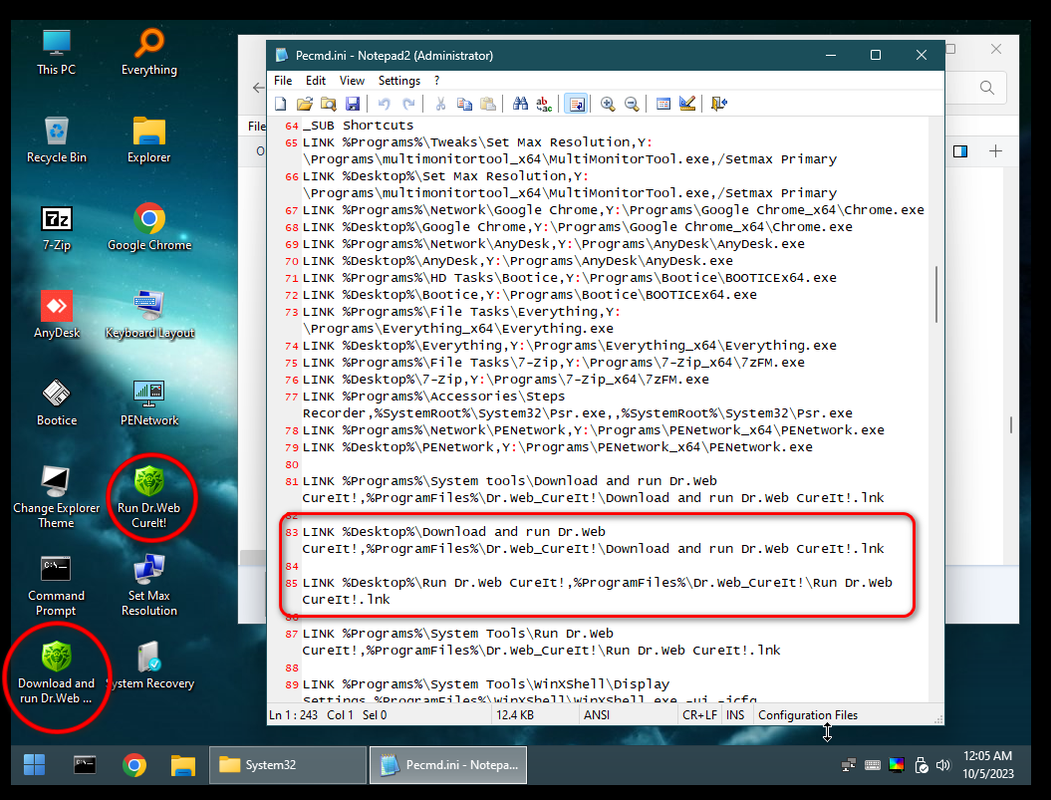Image resolution: width=1051 pixels, height=800 pixels.
Task: Select the This PC desktop icon
Action: pyautogui.click(x=56, y=52)
